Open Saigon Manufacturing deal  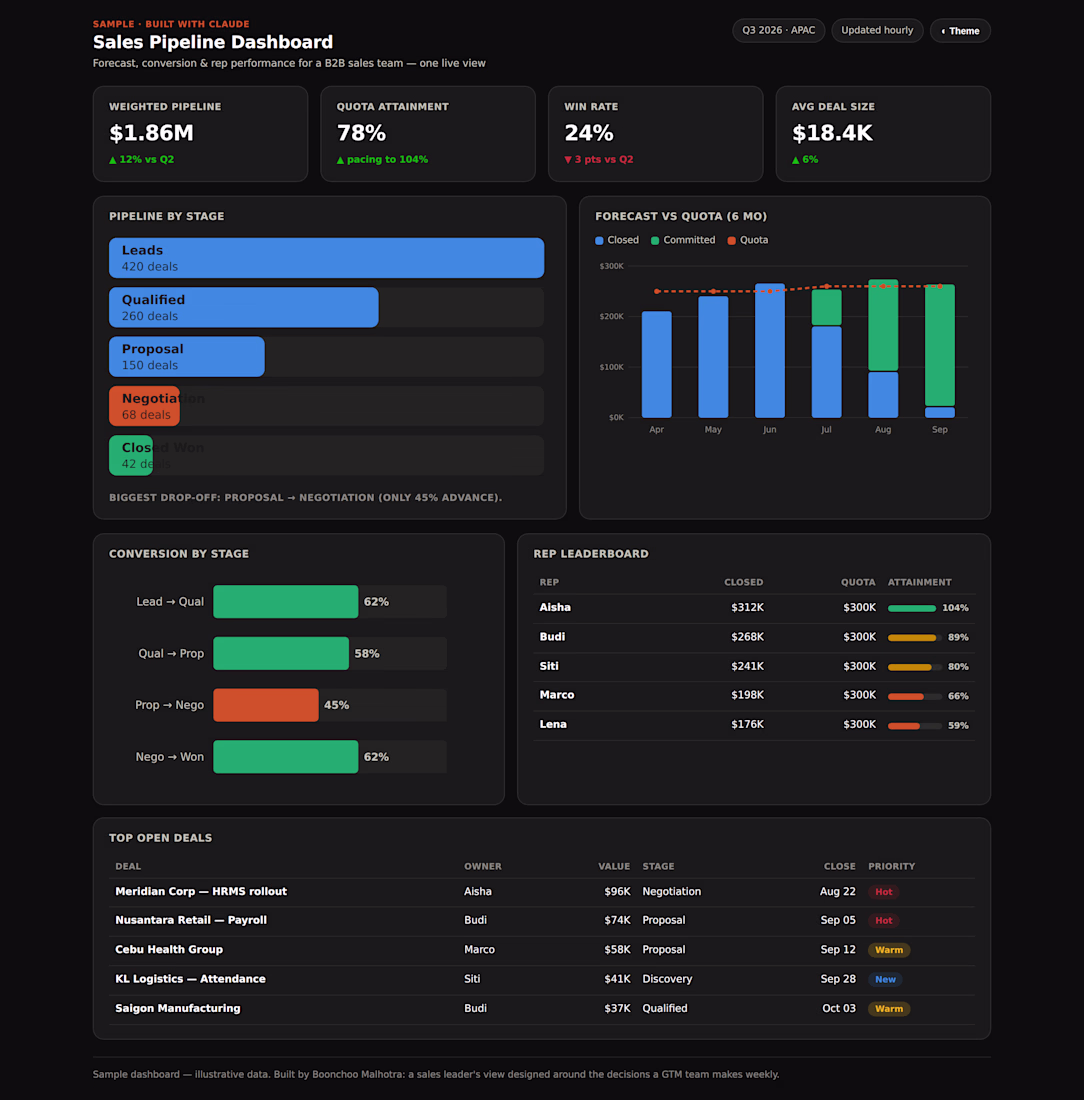pyautogui.click(x=178, y=1009)
